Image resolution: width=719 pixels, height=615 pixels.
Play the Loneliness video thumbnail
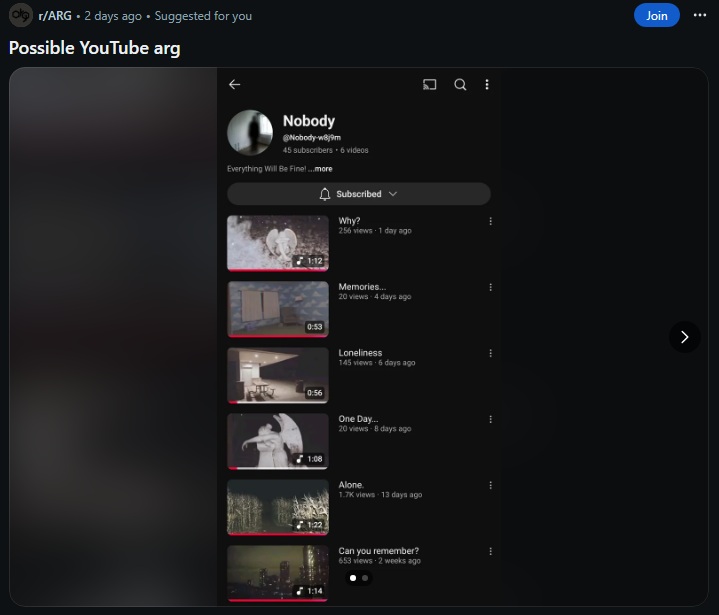click(278, 375)
